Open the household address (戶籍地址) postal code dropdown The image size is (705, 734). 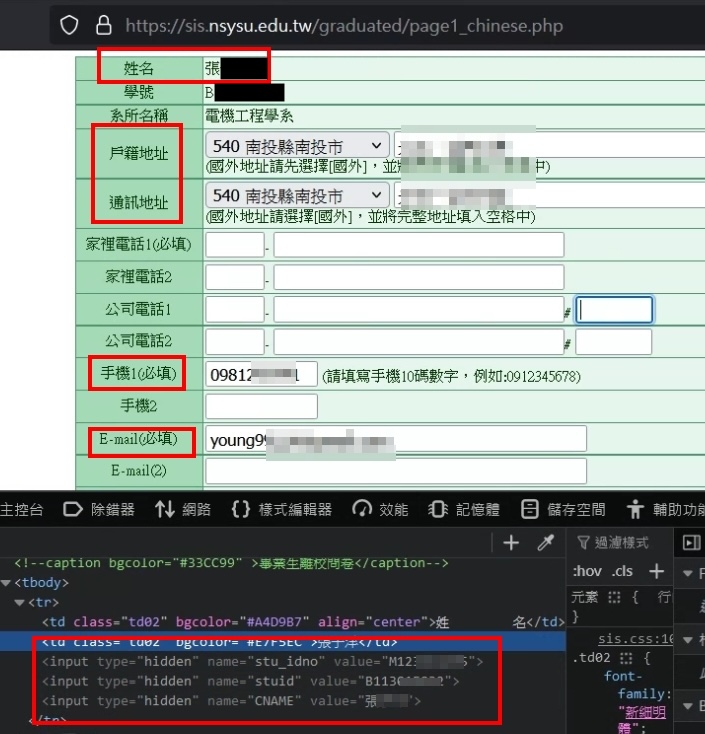pos(297,146)
